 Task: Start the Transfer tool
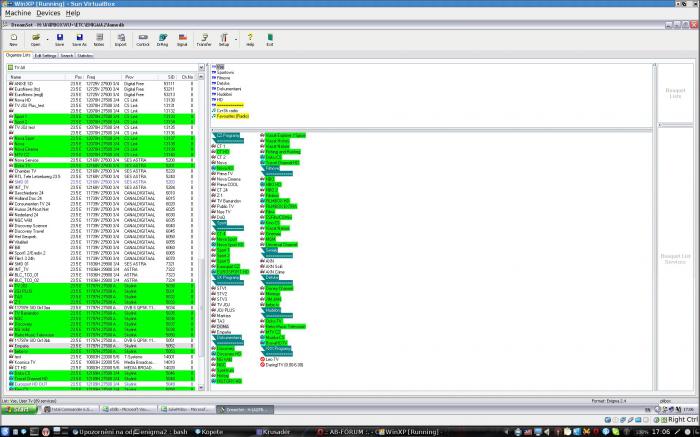click(x=204, y=40)
